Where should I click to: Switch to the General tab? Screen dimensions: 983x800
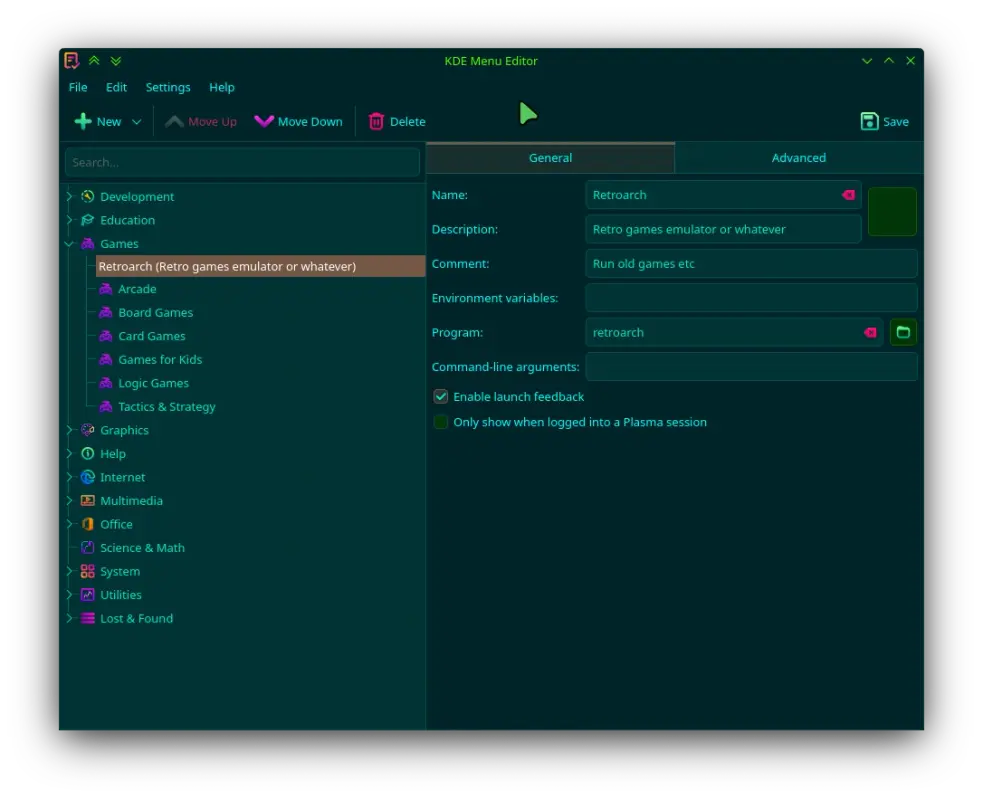pyautogui.click(x=550, y=158)
